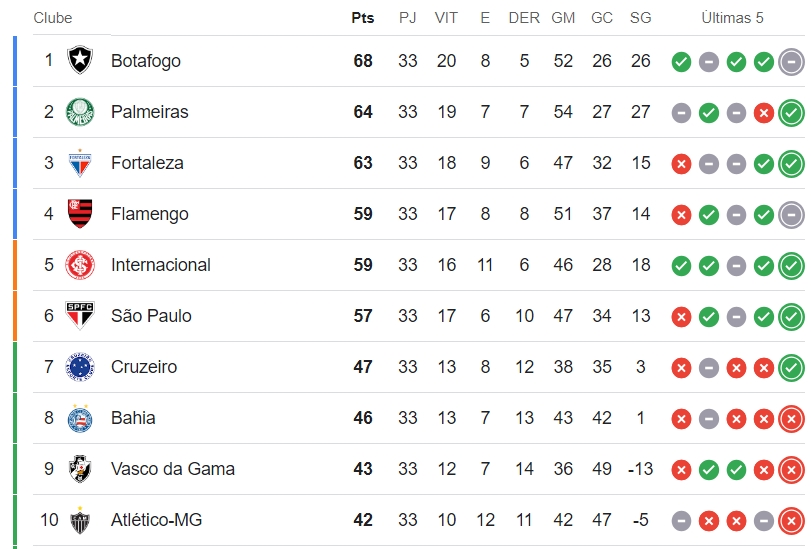The width and height of the screenshot is (811, 549).
Task: Click Internacional's row points value 59
Action: coord(363,265)
